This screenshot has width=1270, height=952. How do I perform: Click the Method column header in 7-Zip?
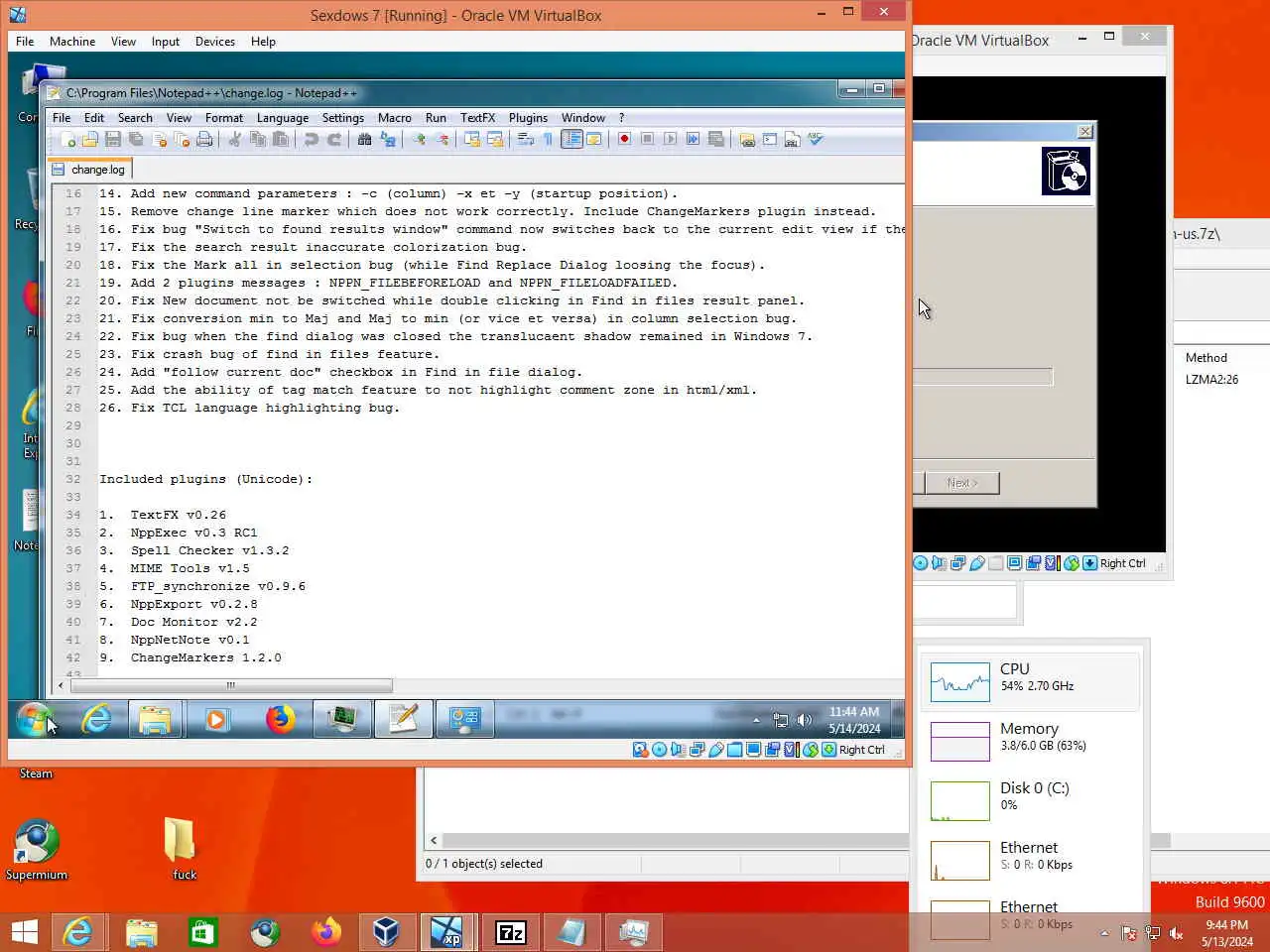pos(1206,358)
